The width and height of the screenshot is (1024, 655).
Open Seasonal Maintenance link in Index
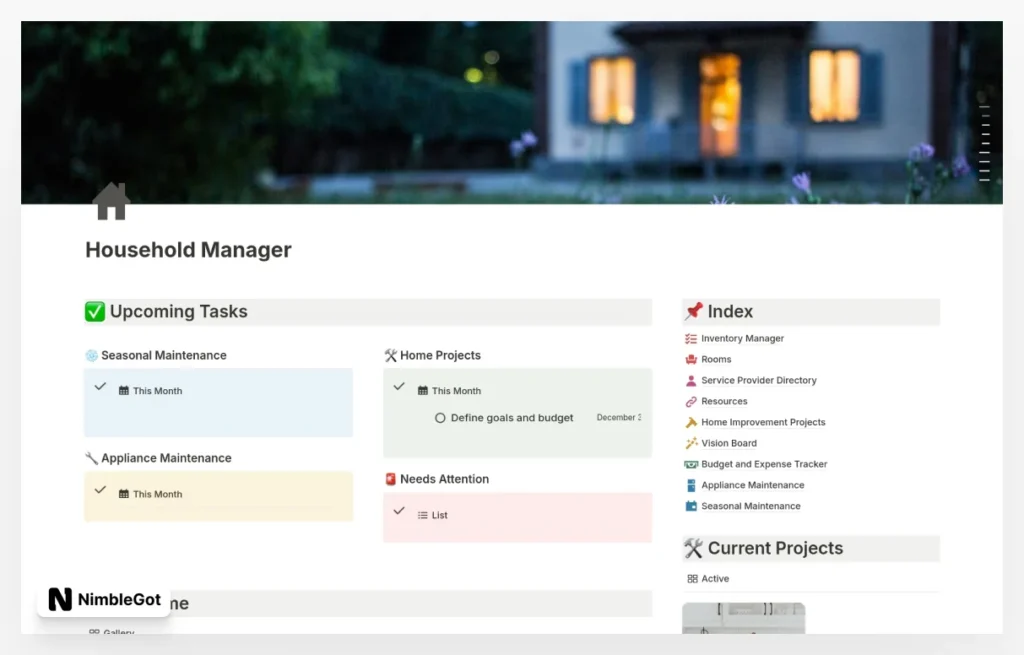pyautogui.click(x=751, y=506)
